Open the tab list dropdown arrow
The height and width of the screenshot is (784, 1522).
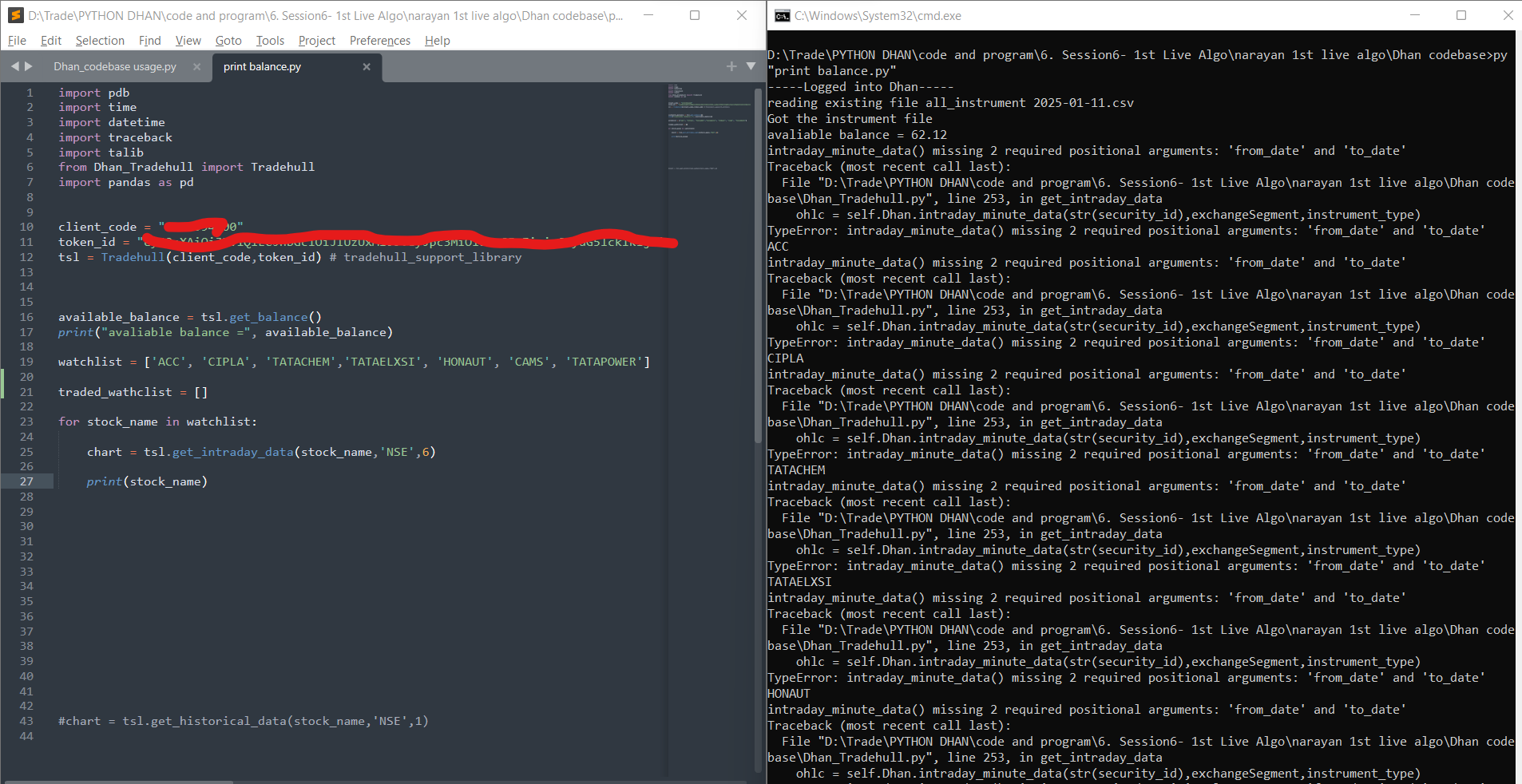[x=751, y=66]
